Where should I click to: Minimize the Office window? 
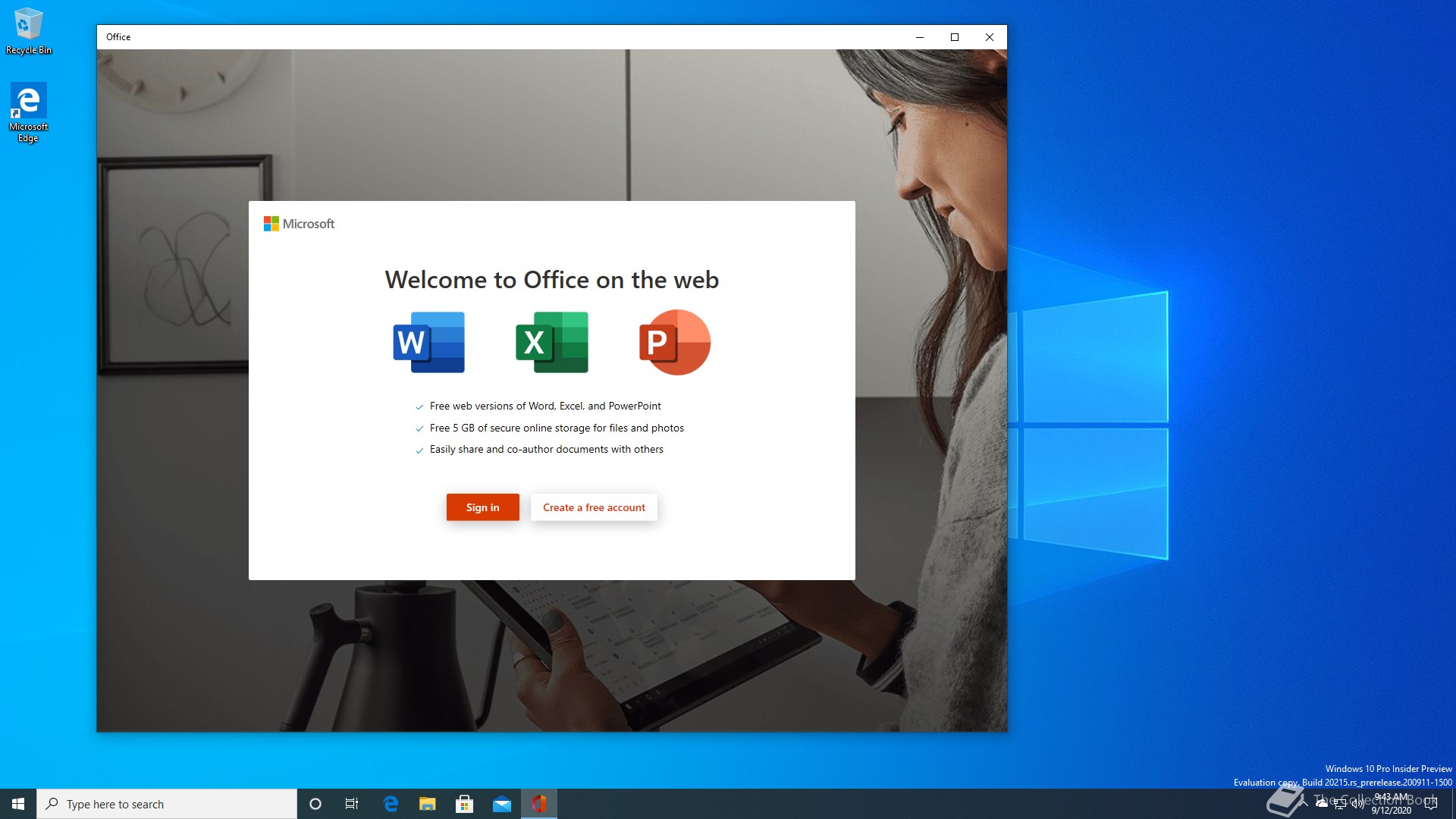click(920, 37)
